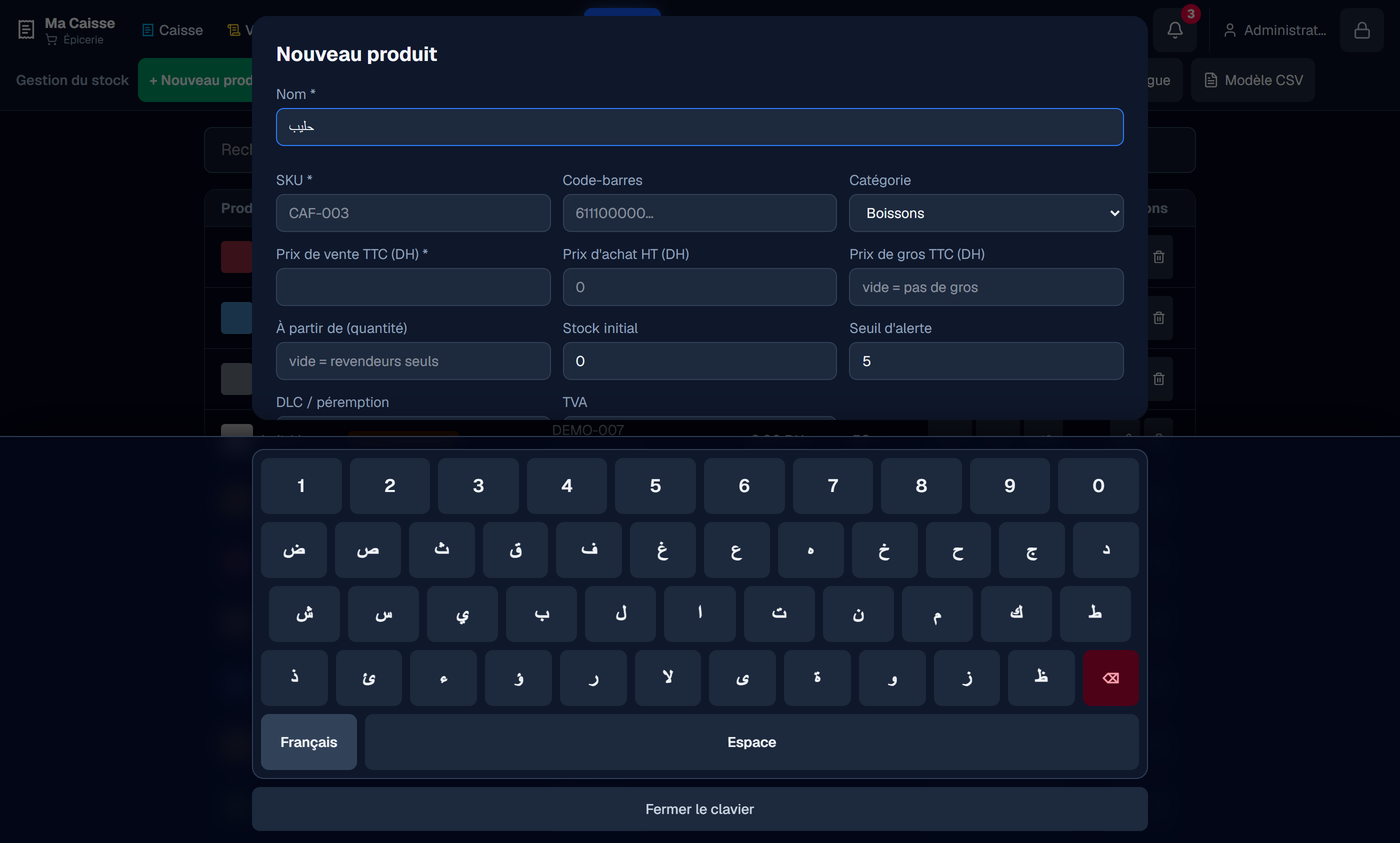Tap the 7 key on the keyboard

[x=833, y=486]
